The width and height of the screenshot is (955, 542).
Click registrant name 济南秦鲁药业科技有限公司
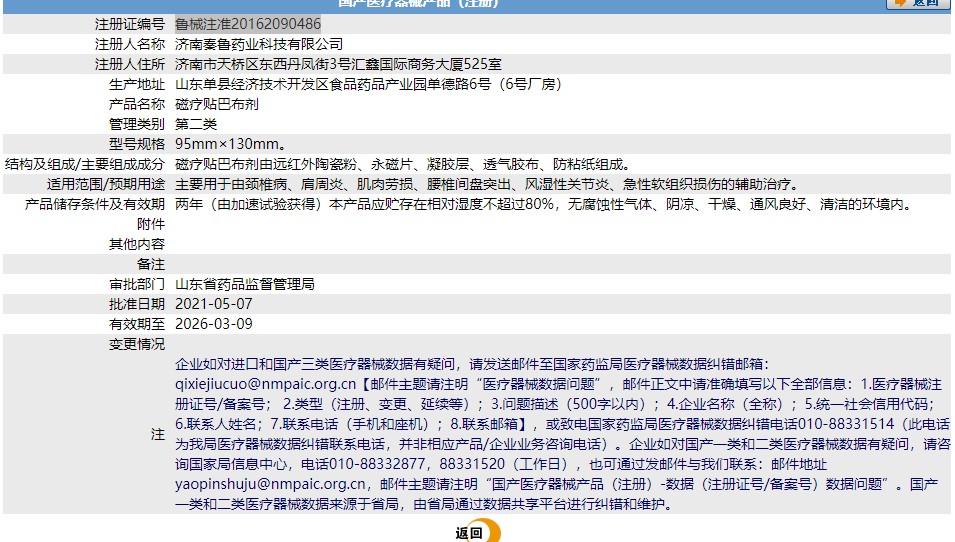pos(259,44)
